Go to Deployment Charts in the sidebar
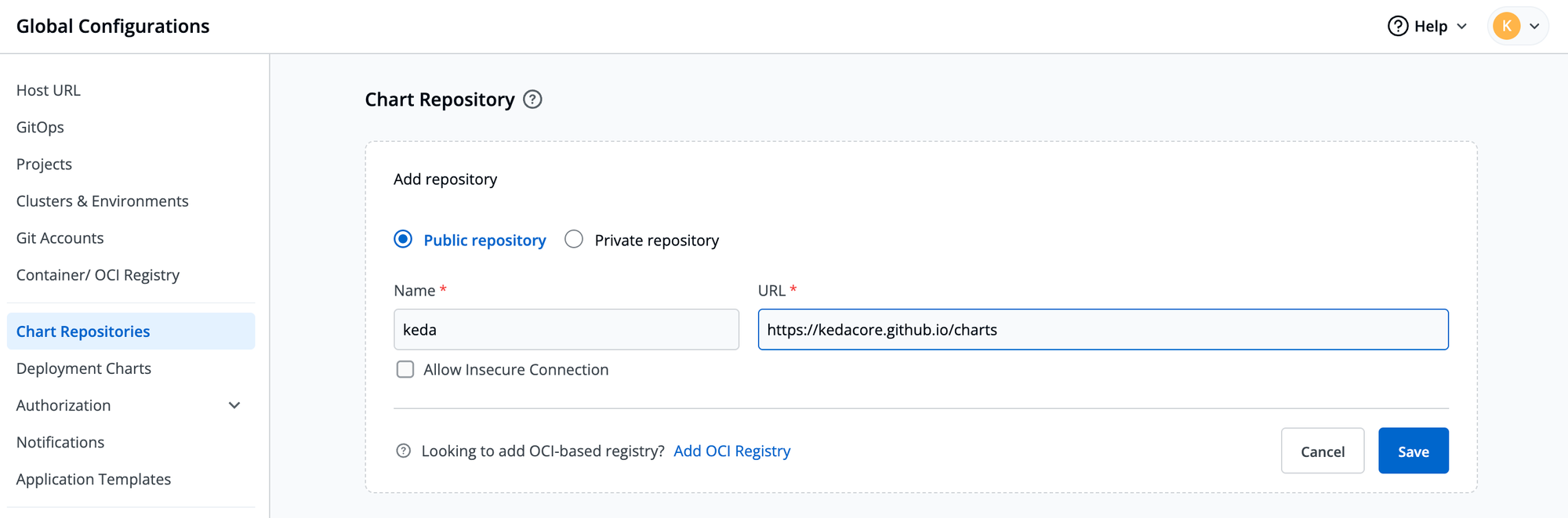Image resolution: width=1568 pixels, height=518 pixels. click(x=84, y=368)
